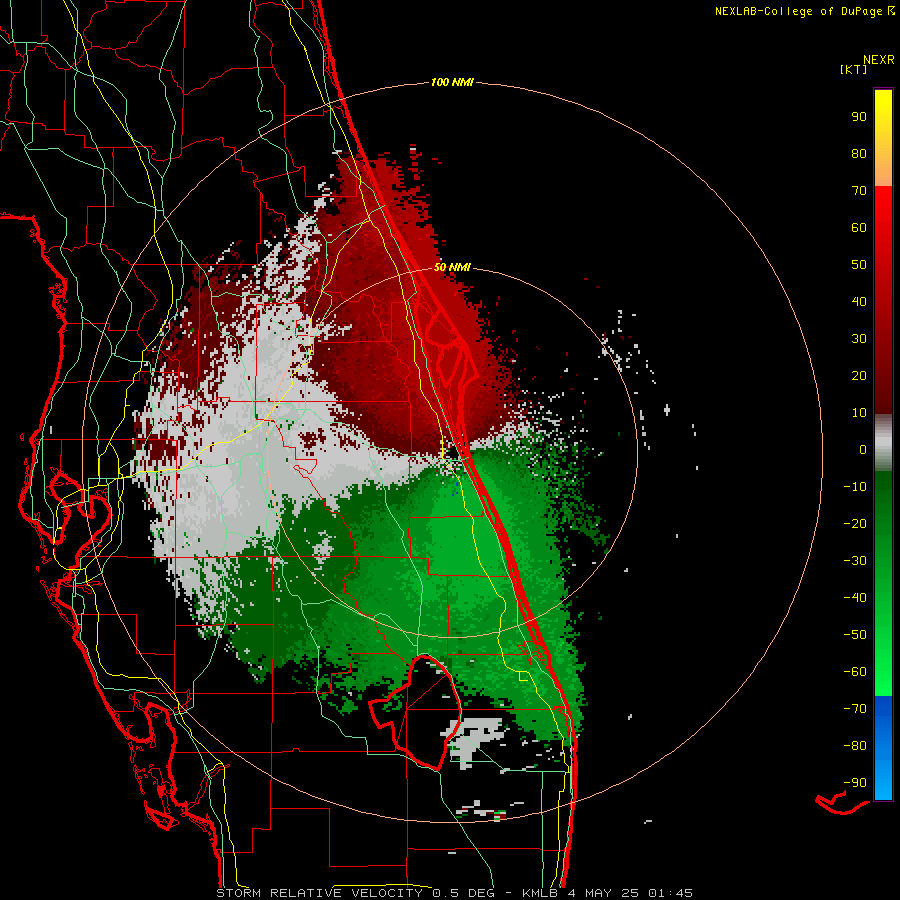Click the 50 NMI range ring label
This screenshot has height=900, width=900.
[x=452, y=267]
